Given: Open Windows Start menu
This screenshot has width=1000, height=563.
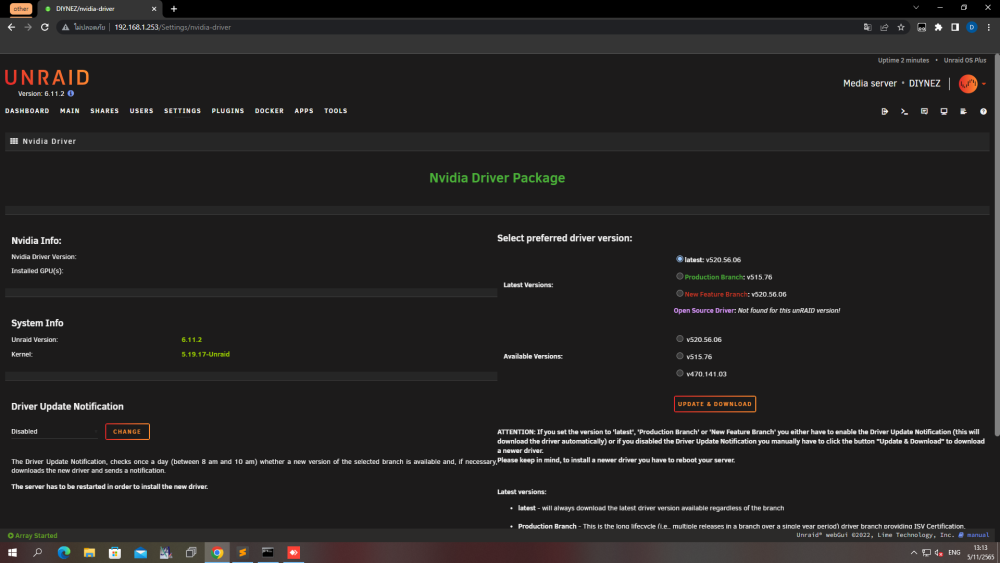Looking at the screenshot, I should click(12, 553).
